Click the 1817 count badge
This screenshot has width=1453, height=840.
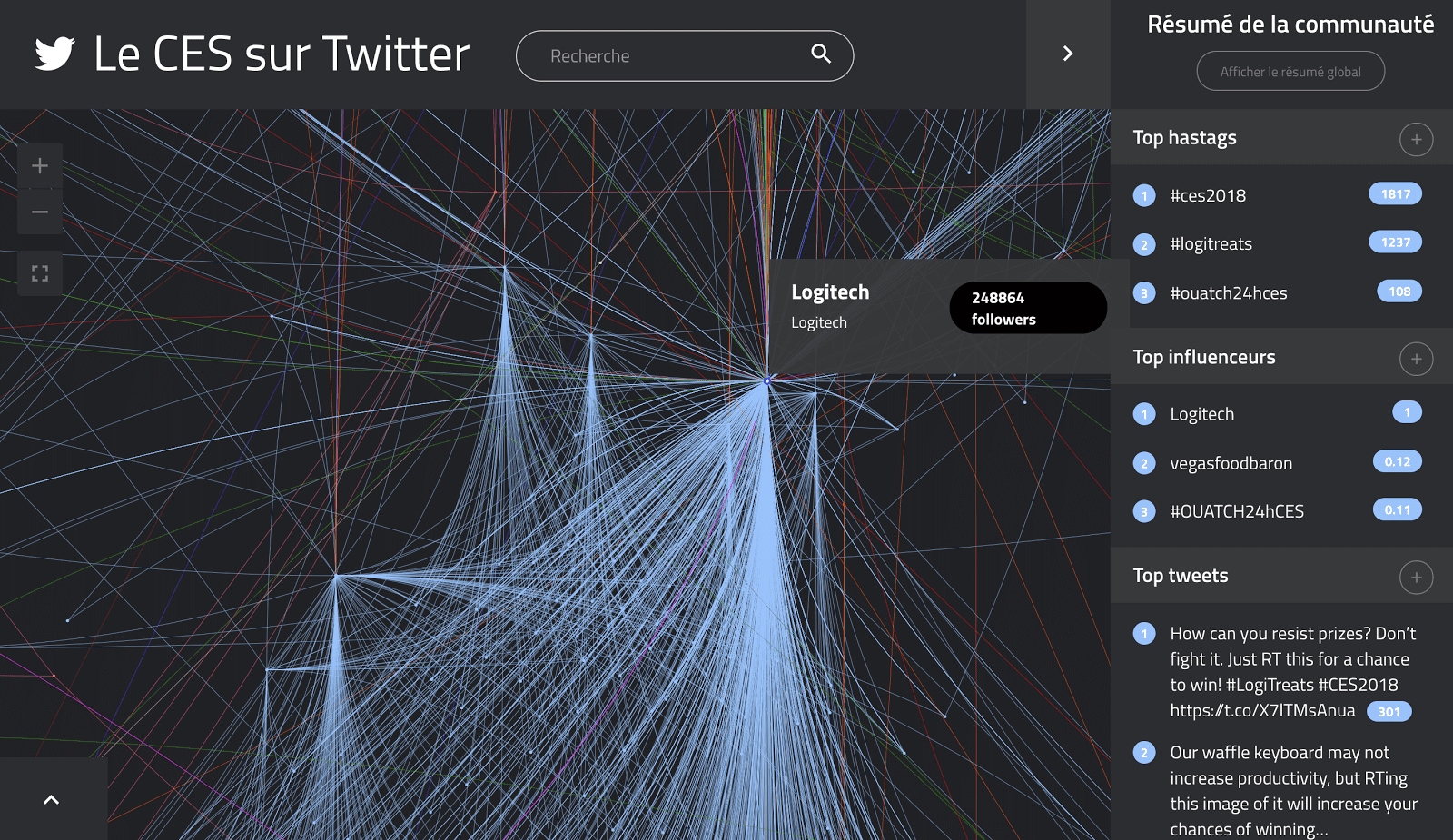[1395, 193]
